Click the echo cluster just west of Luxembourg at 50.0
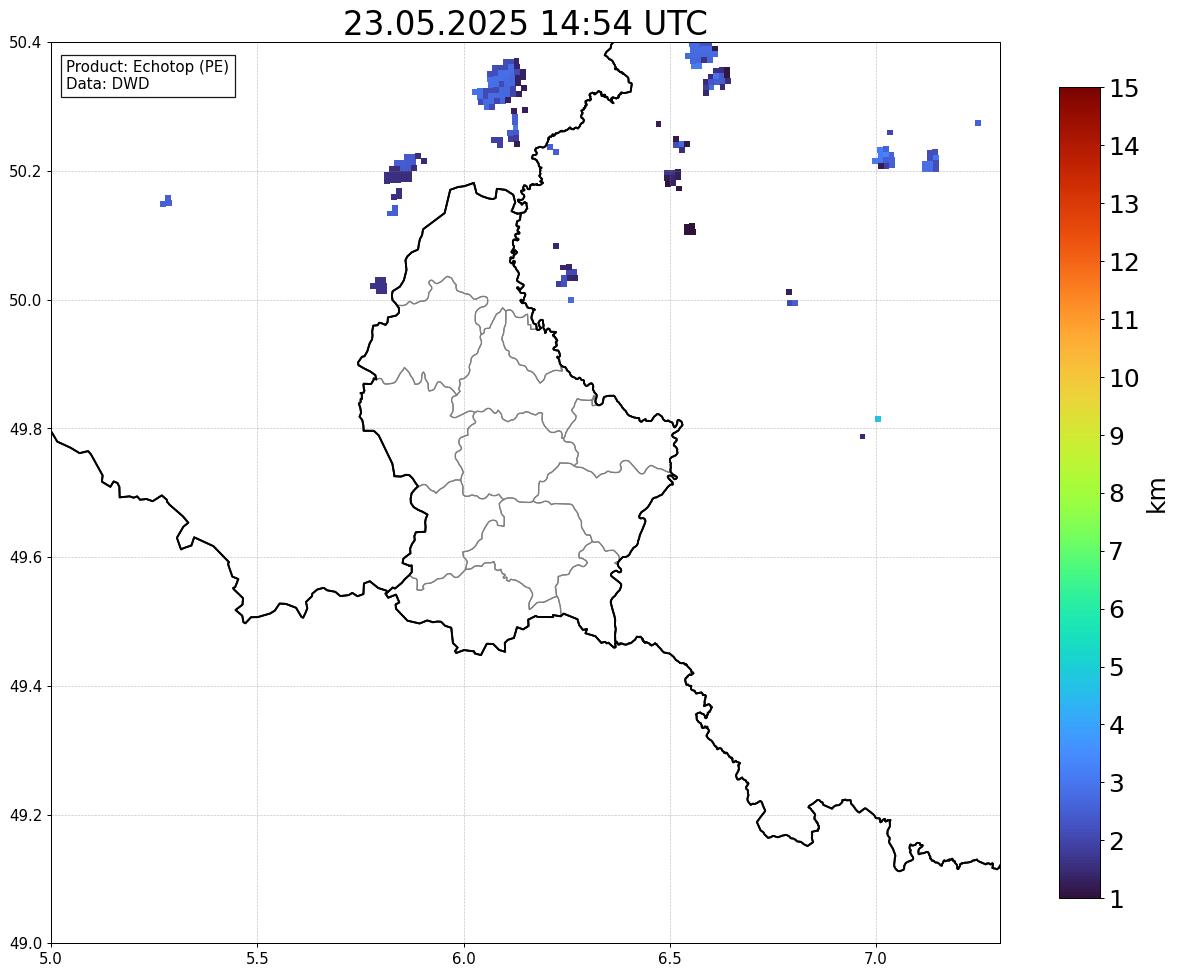Image resolution: width=1178 pixels, height=976 pixels. [379, 285]
